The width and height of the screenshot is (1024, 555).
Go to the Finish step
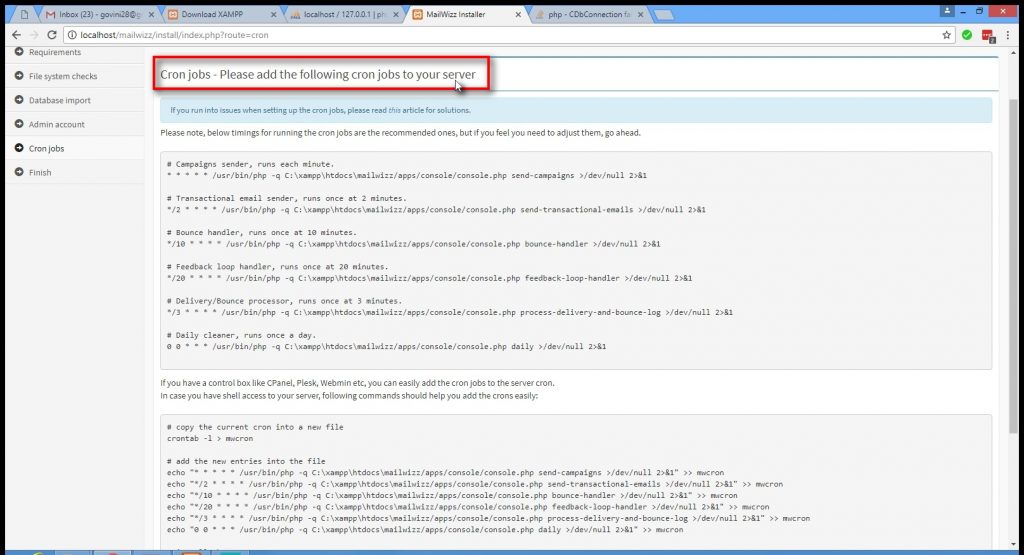coord(40,173)
